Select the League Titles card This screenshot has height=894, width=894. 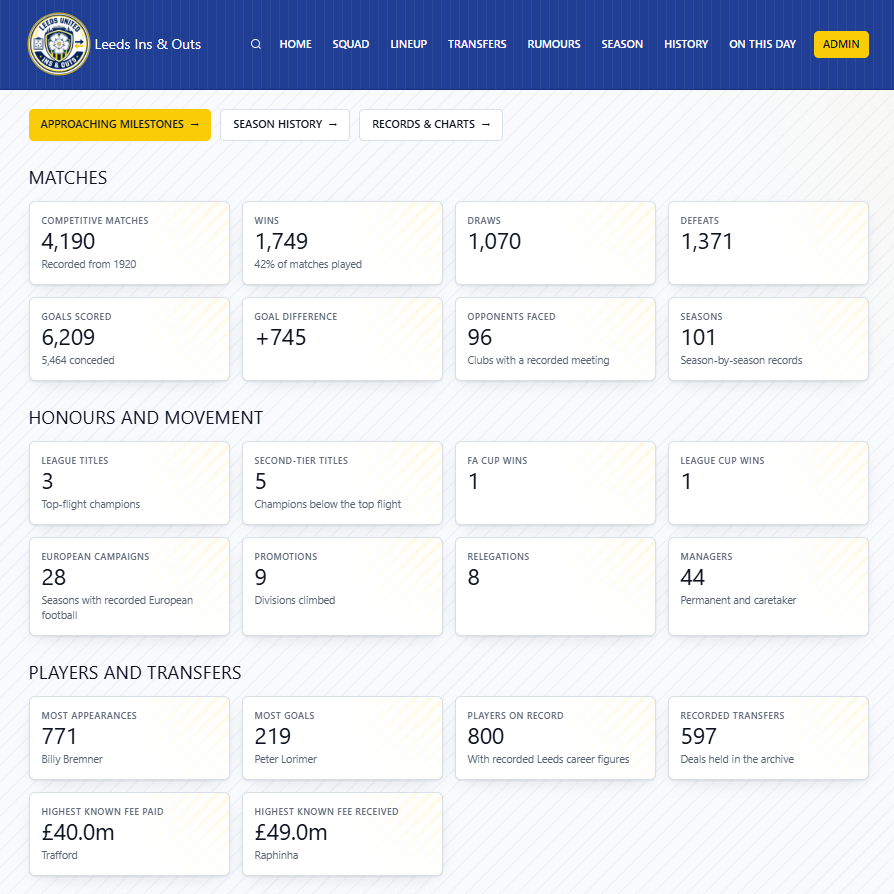(129, 483)
